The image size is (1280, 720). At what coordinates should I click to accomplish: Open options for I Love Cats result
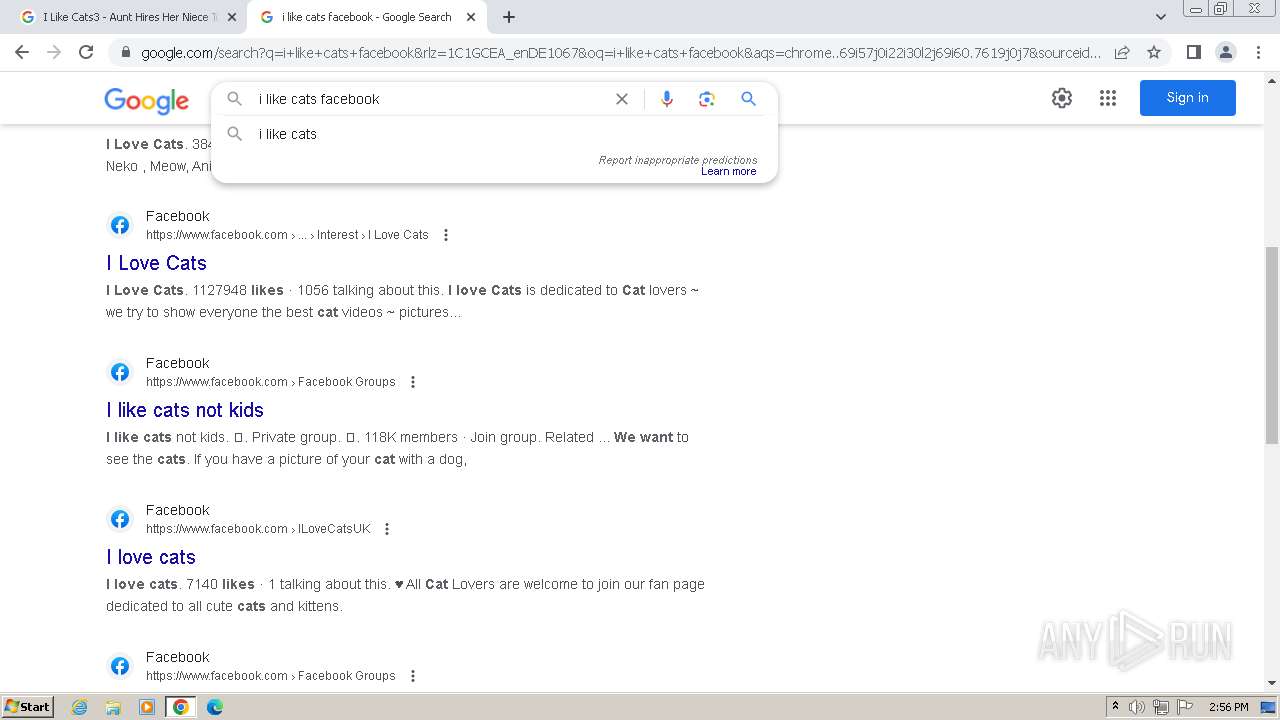click(x=446, y=235)
